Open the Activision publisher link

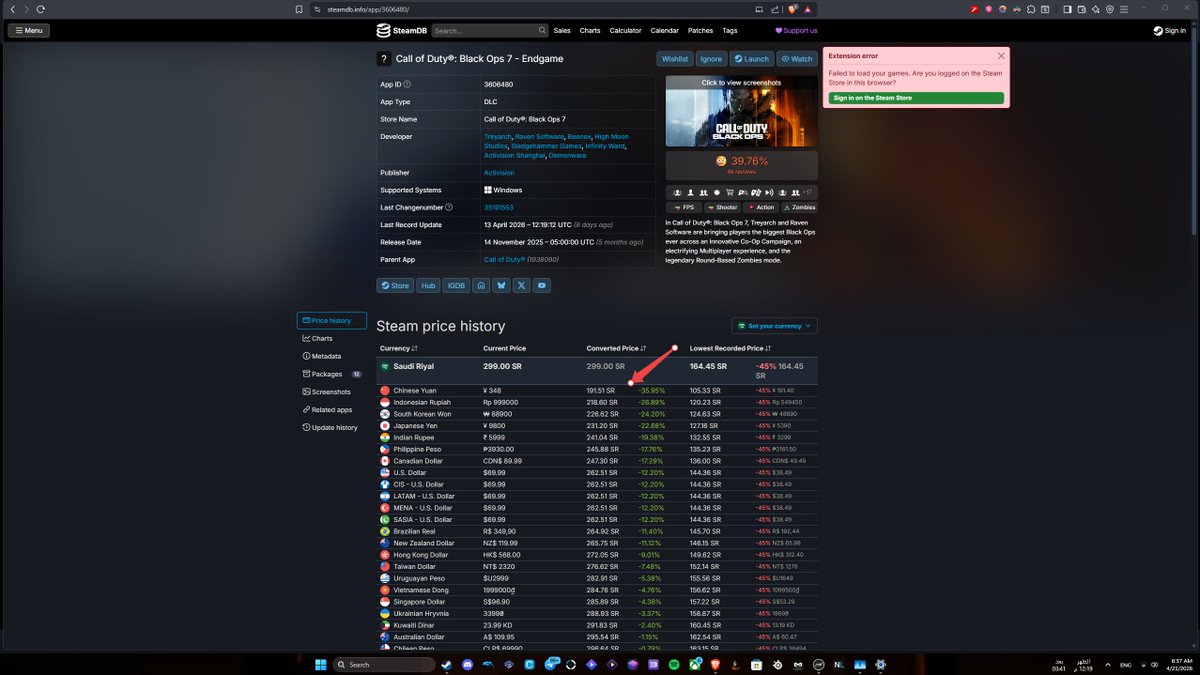pos(499,173)
